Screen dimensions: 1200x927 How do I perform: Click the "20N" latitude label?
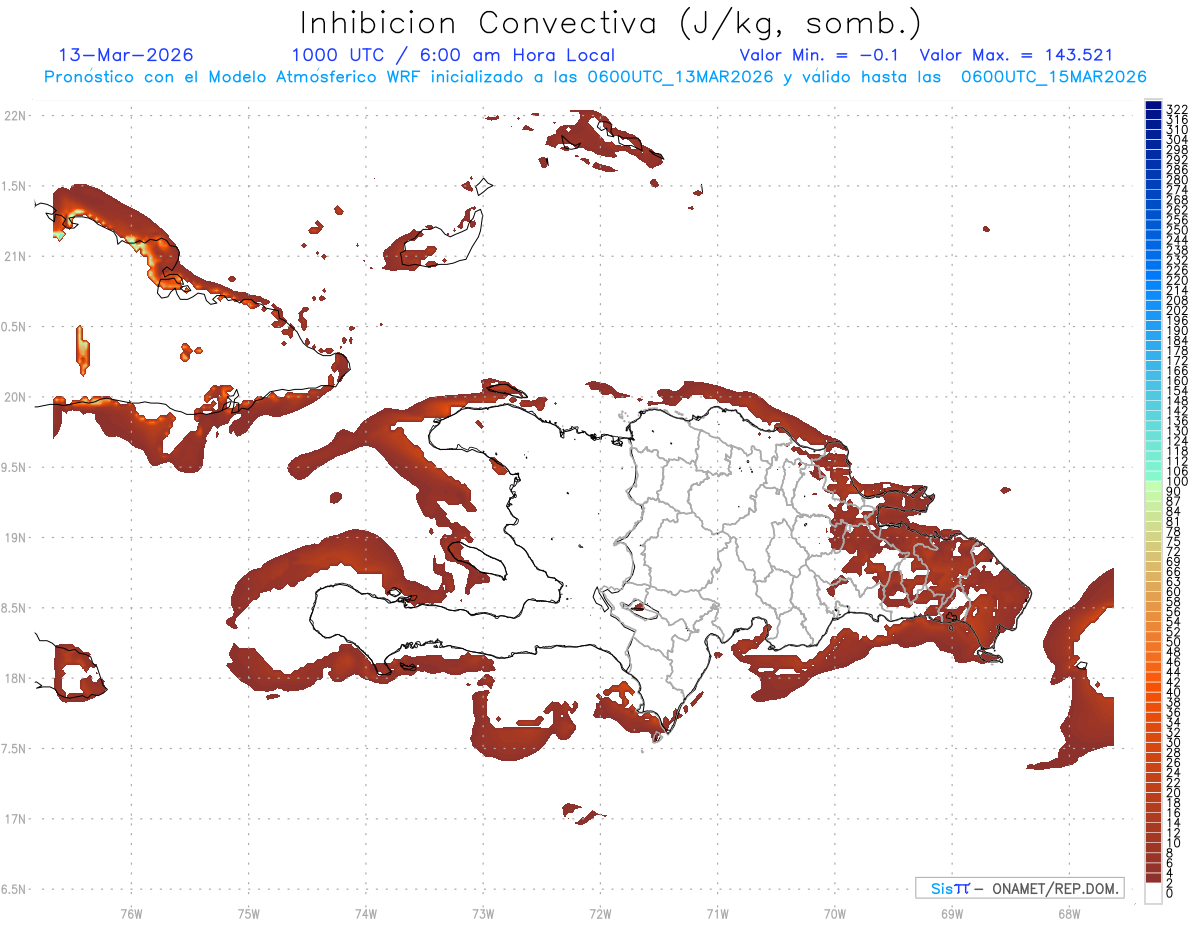(x=15, y=397)
